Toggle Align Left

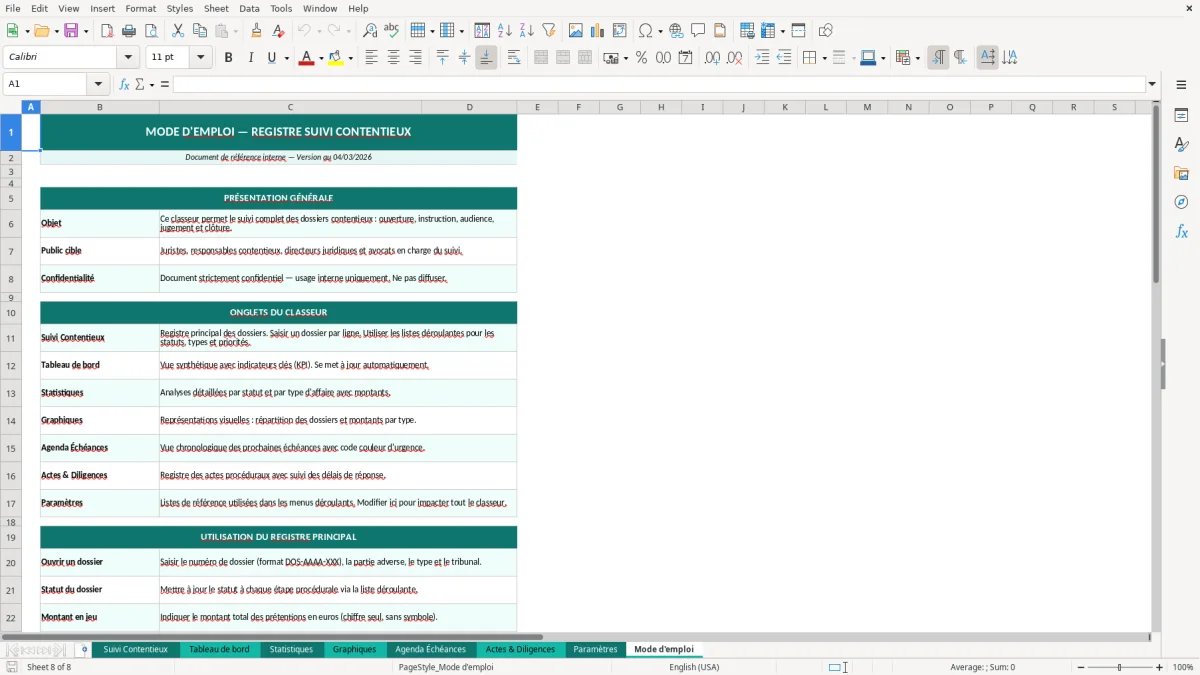pos(371,58)
